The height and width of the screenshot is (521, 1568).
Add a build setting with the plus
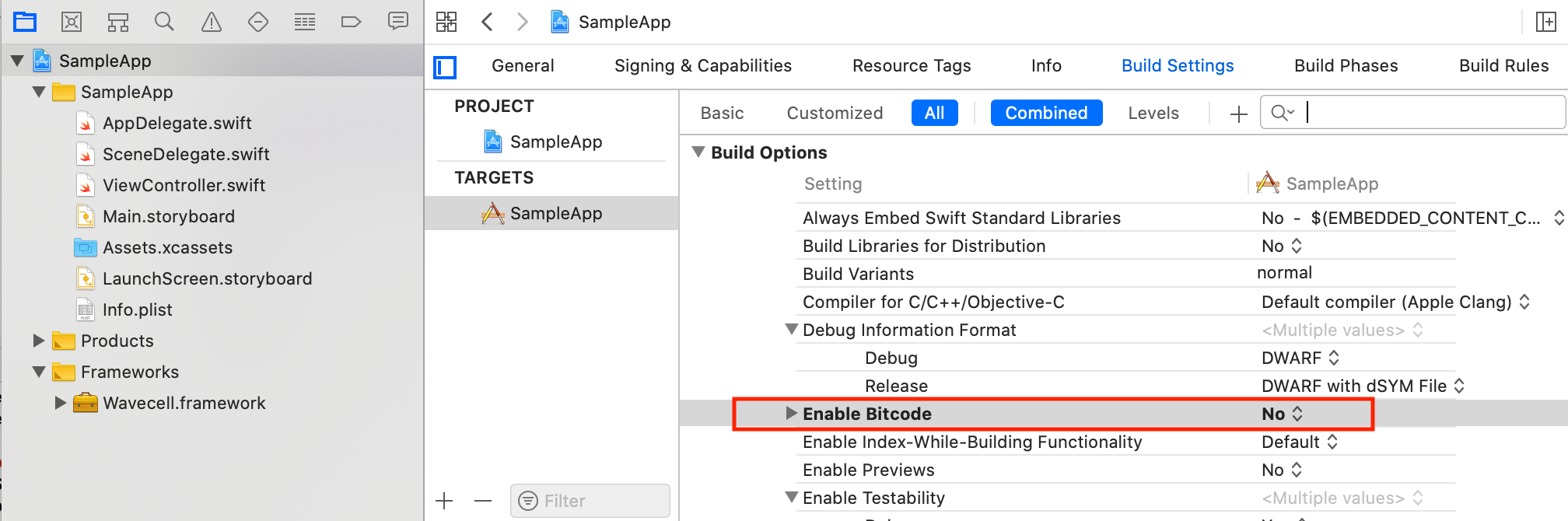[1239, 114]
